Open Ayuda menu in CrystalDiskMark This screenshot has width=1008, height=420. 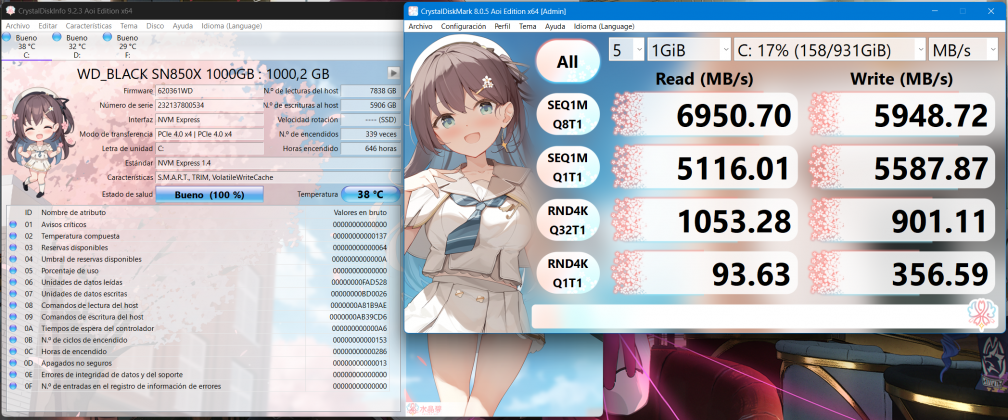click(x=555, y=26)
